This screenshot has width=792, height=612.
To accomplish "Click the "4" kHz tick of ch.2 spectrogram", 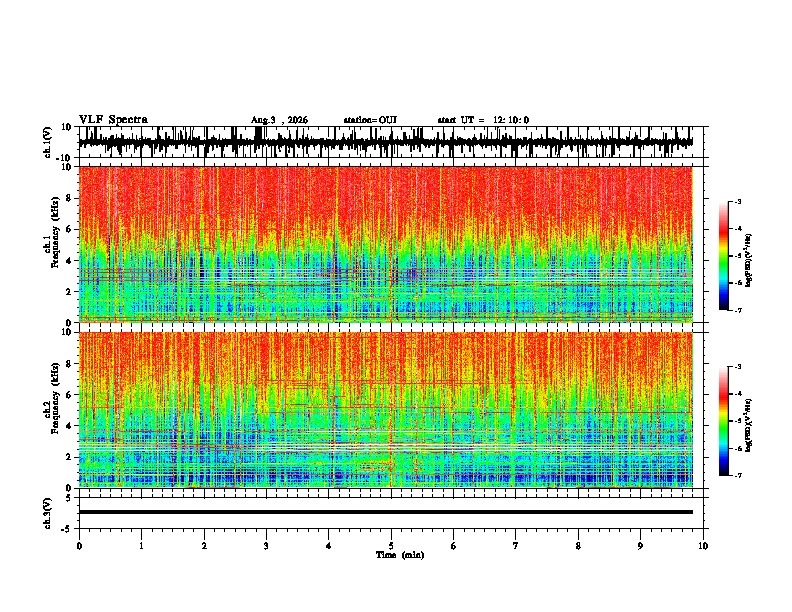I will [69, 426].
